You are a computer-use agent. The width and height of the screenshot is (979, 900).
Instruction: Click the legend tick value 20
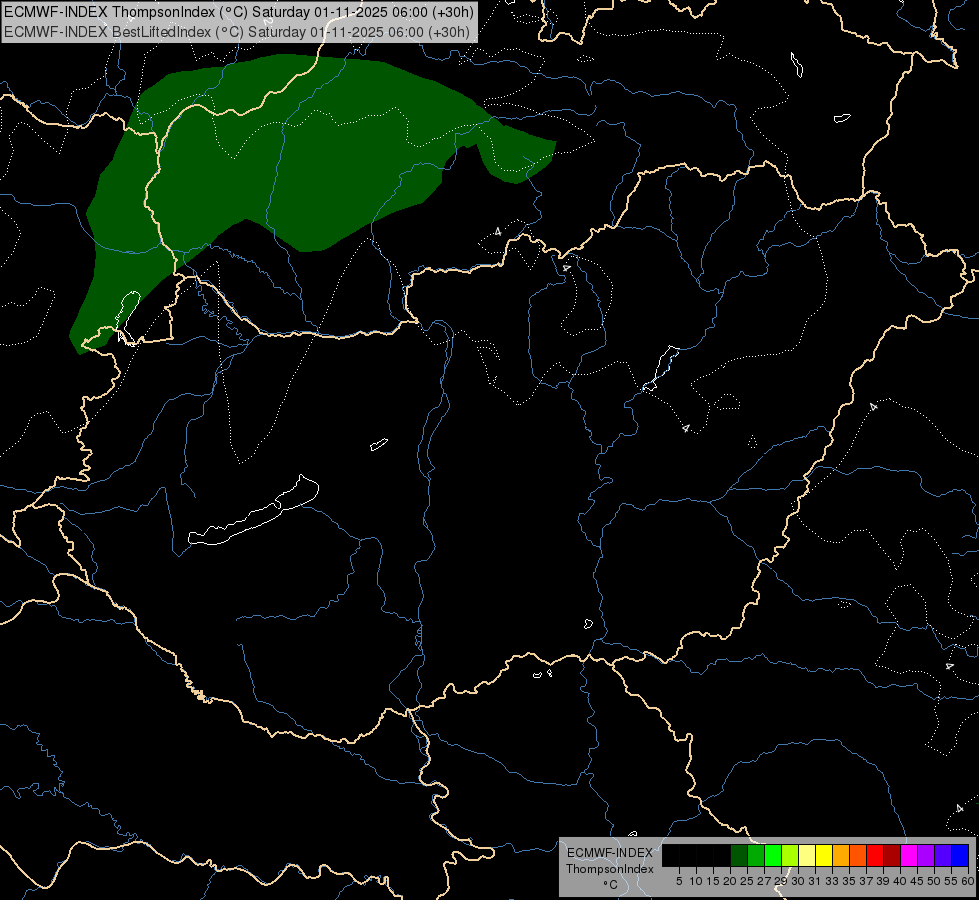pos(730,881)
